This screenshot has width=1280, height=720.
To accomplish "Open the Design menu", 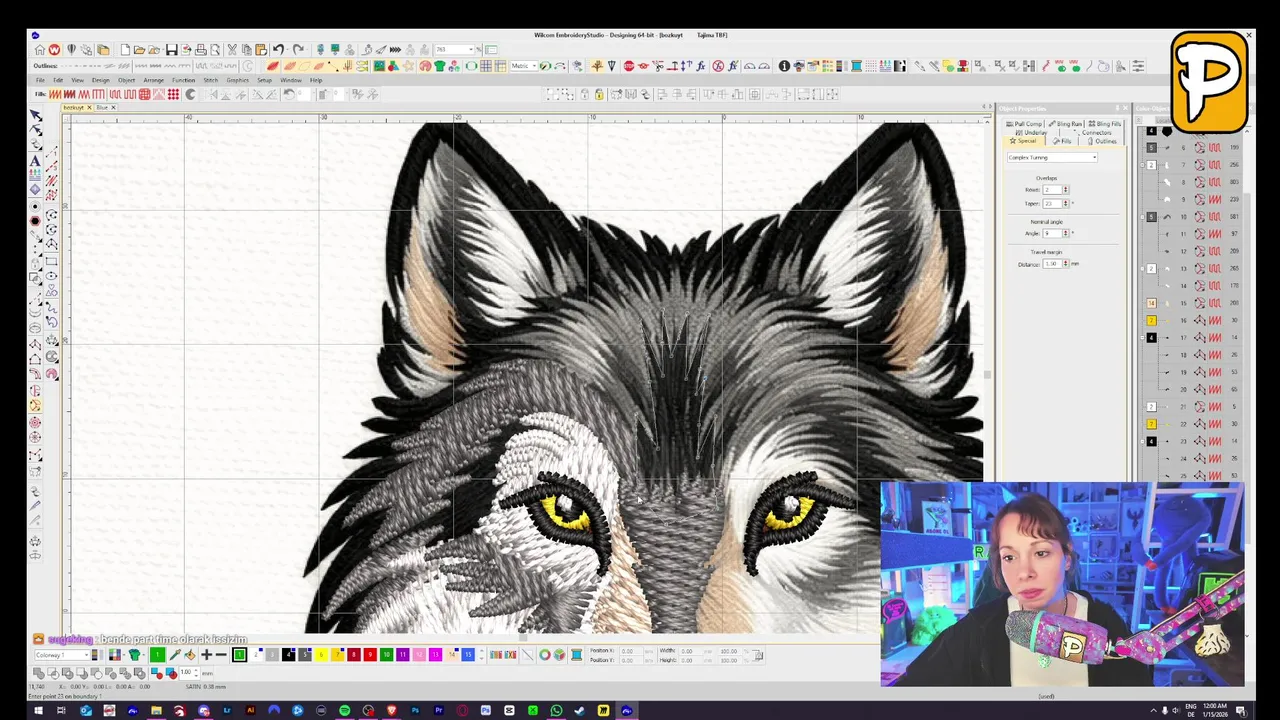I will tap(101, 80).
